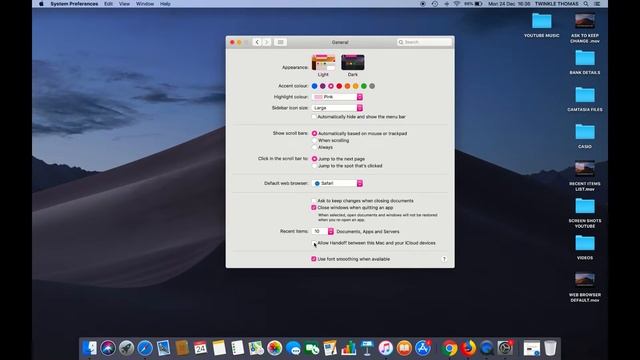
Task: Open the Edit menu
Action: coord(108,4)
